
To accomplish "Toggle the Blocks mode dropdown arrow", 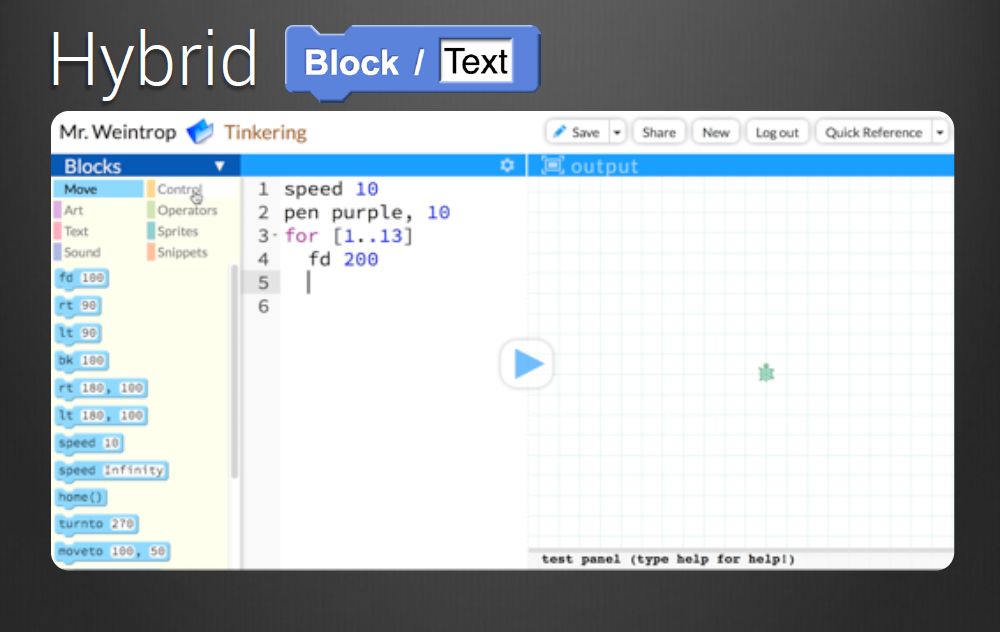I will click(219, 166).
